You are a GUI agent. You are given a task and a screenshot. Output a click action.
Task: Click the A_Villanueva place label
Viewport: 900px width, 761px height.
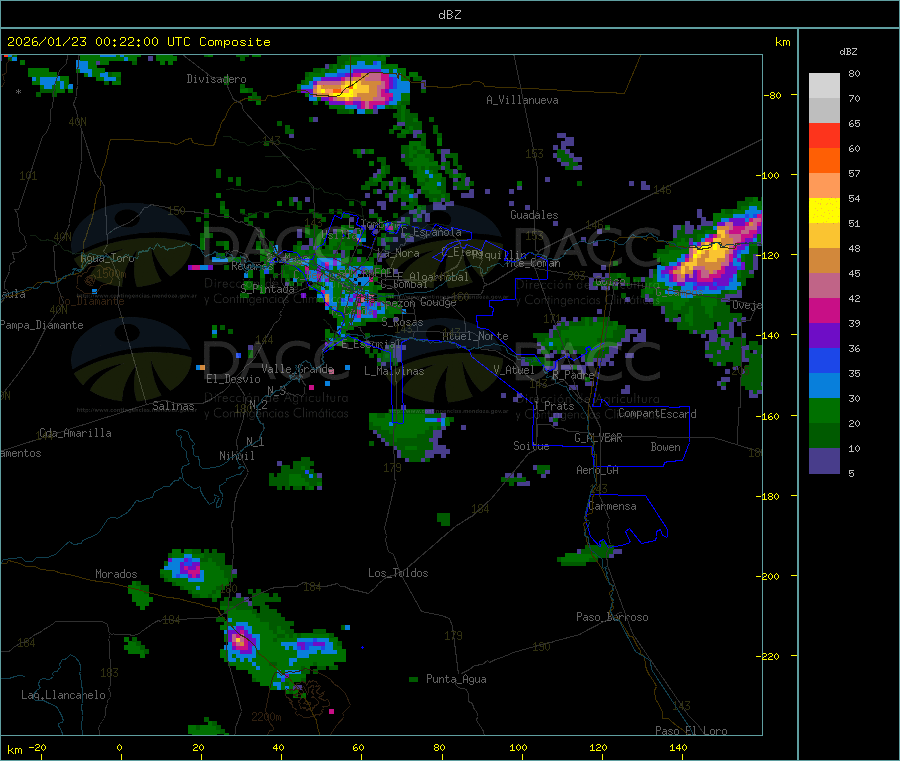[x=522, y=100]
